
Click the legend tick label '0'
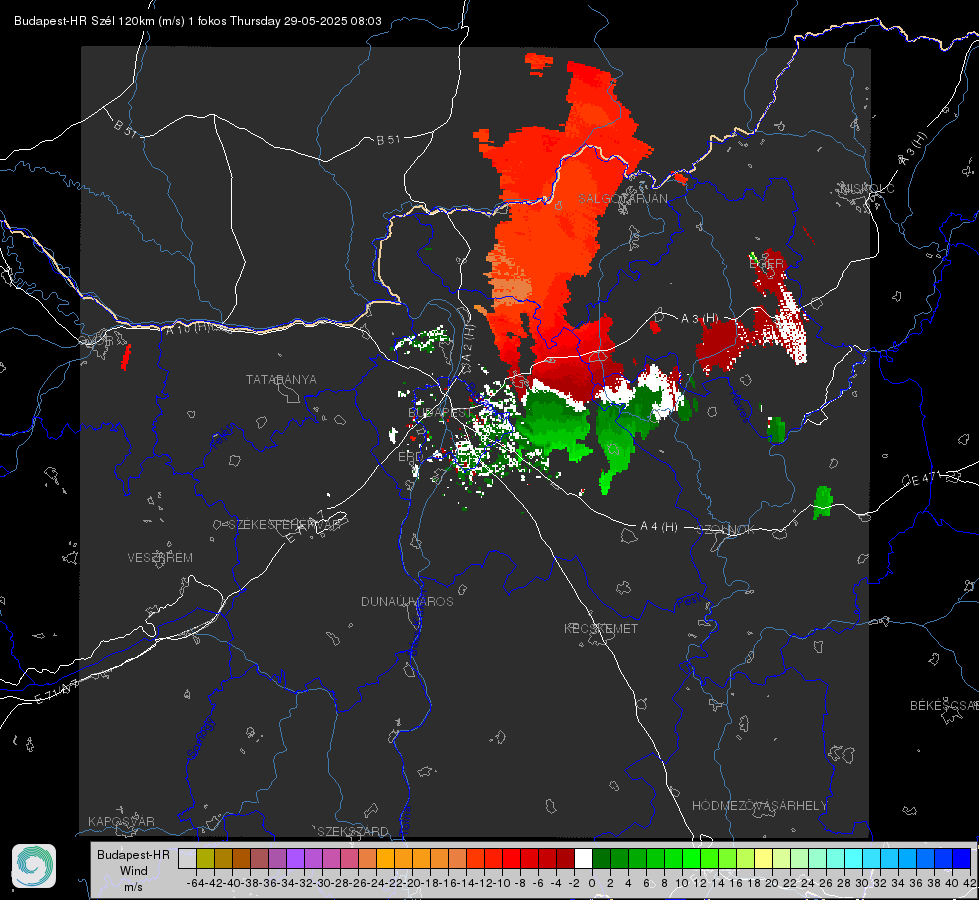pos(592,883)
